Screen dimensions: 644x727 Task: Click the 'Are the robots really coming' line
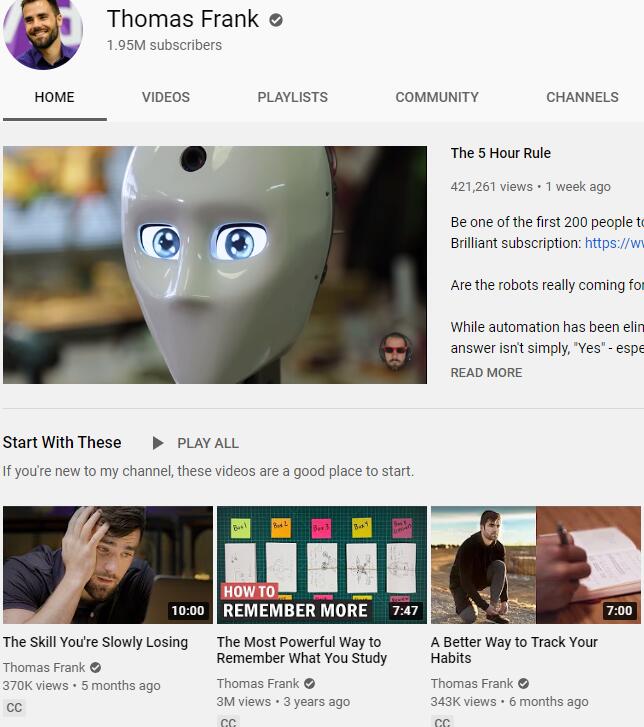pyautogui.click(x=547, y=285)
